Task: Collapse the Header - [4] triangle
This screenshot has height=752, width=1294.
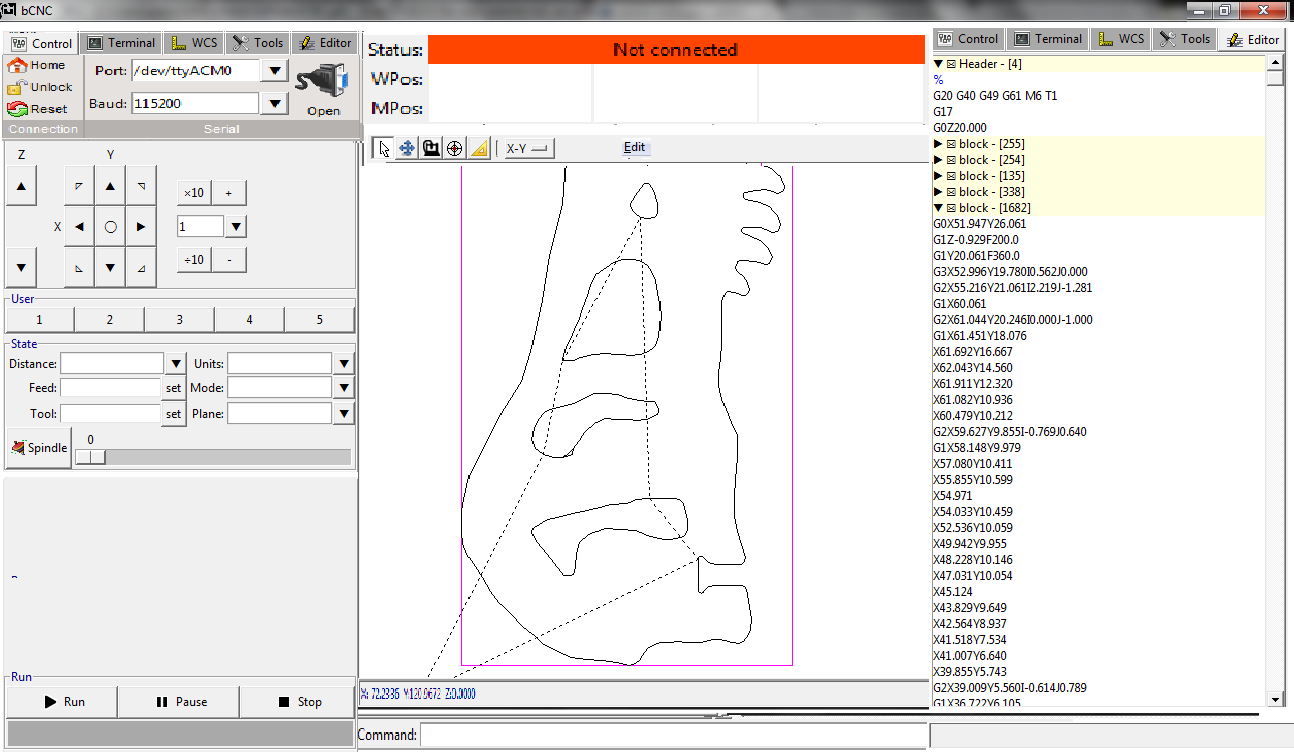Action: pos(939,64)
